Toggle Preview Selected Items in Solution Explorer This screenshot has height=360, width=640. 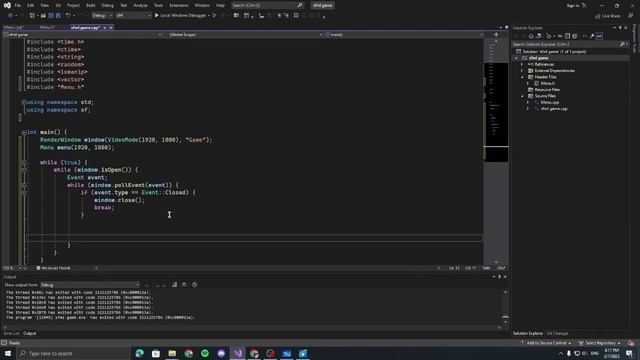tap(599, 36)
